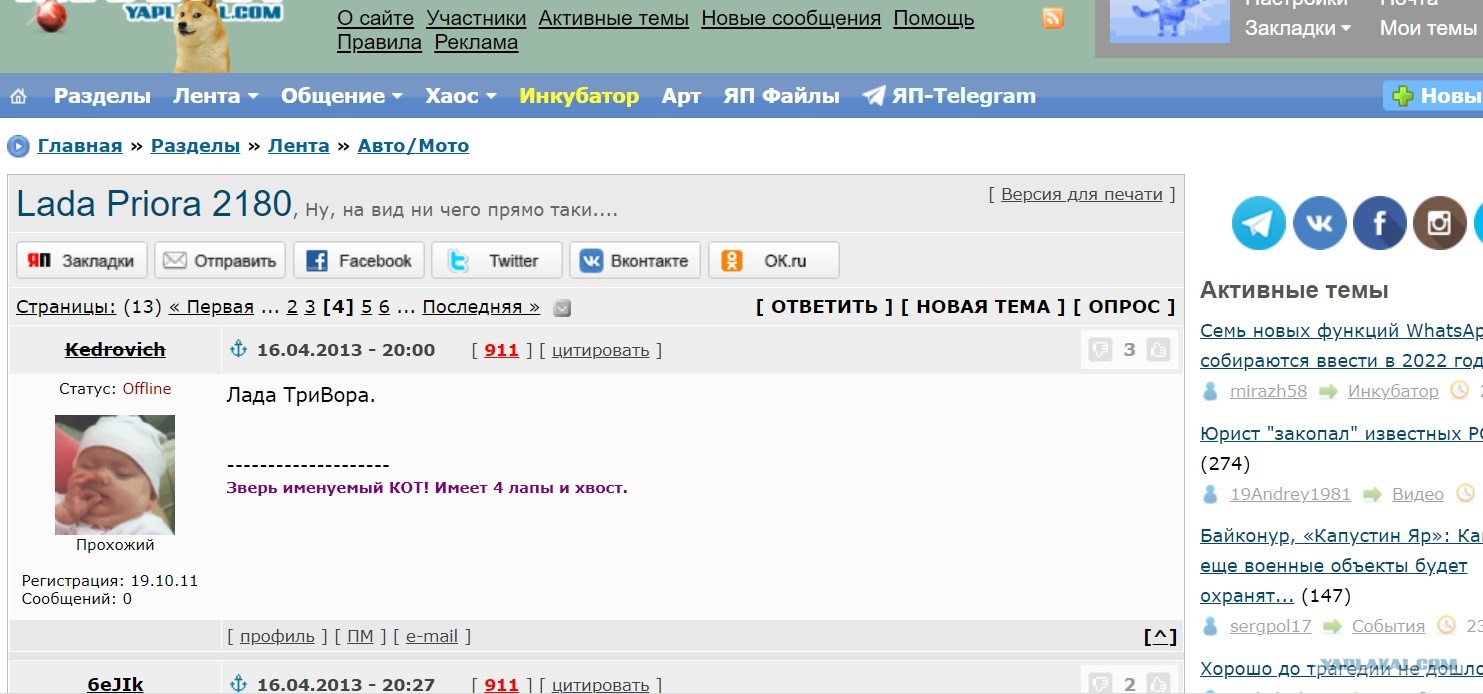Click thumbs-down icon on 6eJIk's post
Viewport: 1483px width, 694px height.
click(x=1100, y=684)
